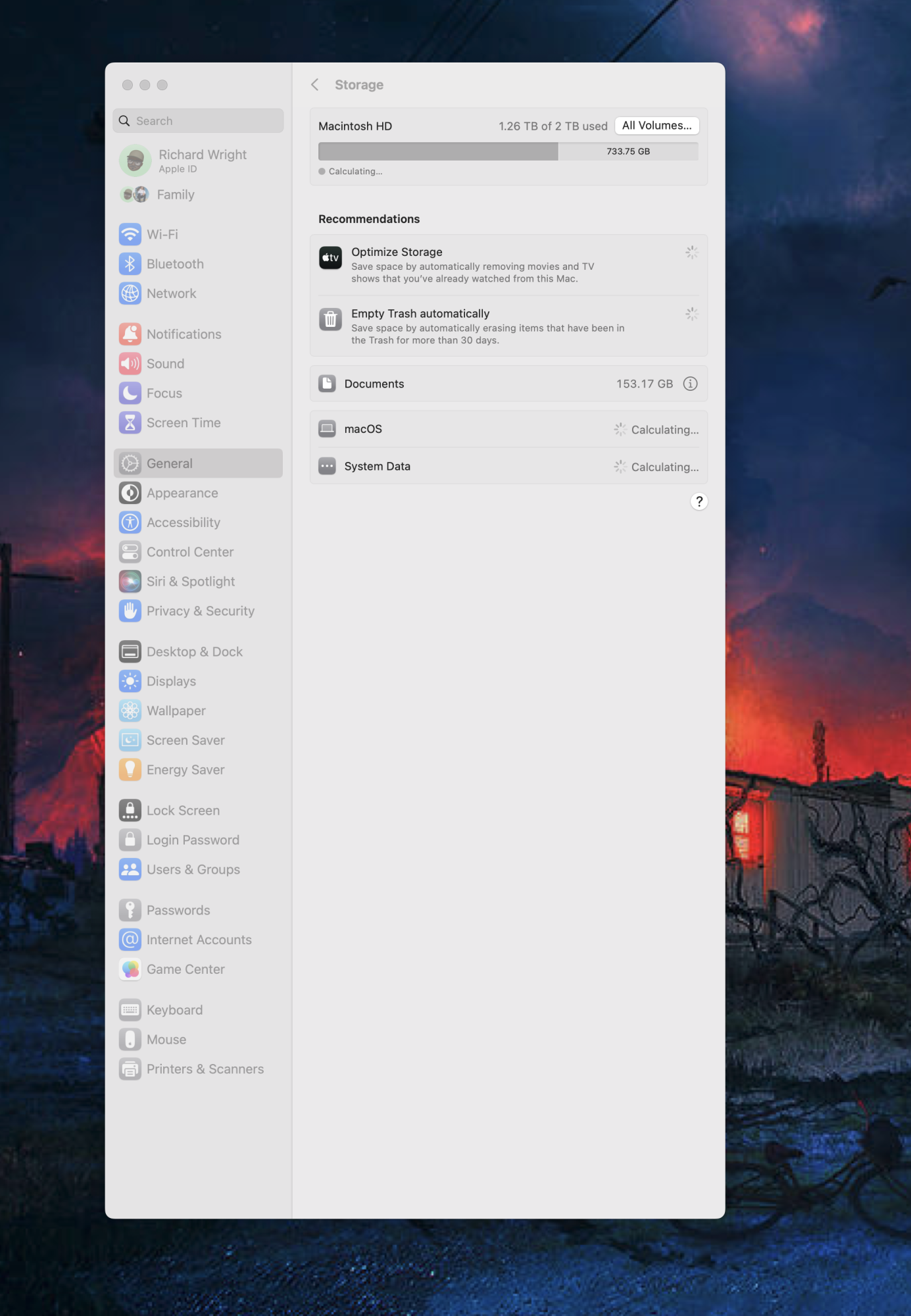The width and height of the screenshot is (911, 1316).
Task: Open Internet Accounts at-sign icon
Action: pyautogui.click(x=130, y=940)
